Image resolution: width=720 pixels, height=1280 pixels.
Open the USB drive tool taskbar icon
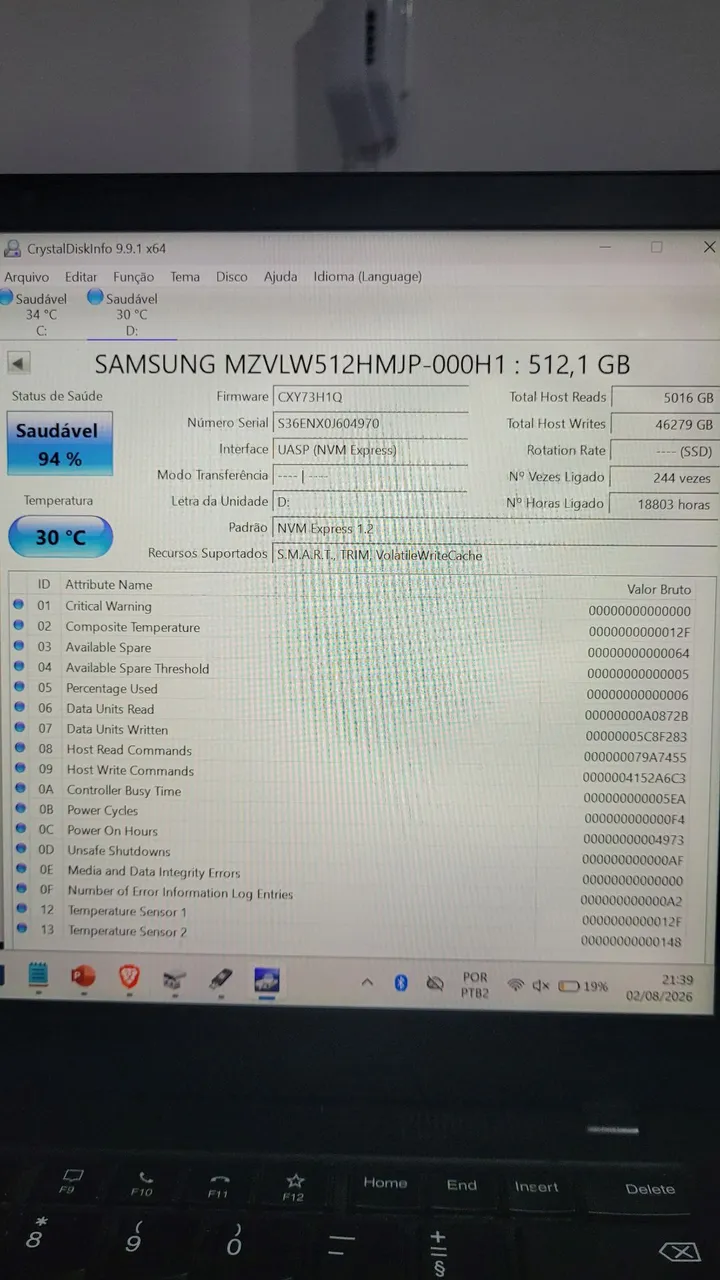point(221,979)
